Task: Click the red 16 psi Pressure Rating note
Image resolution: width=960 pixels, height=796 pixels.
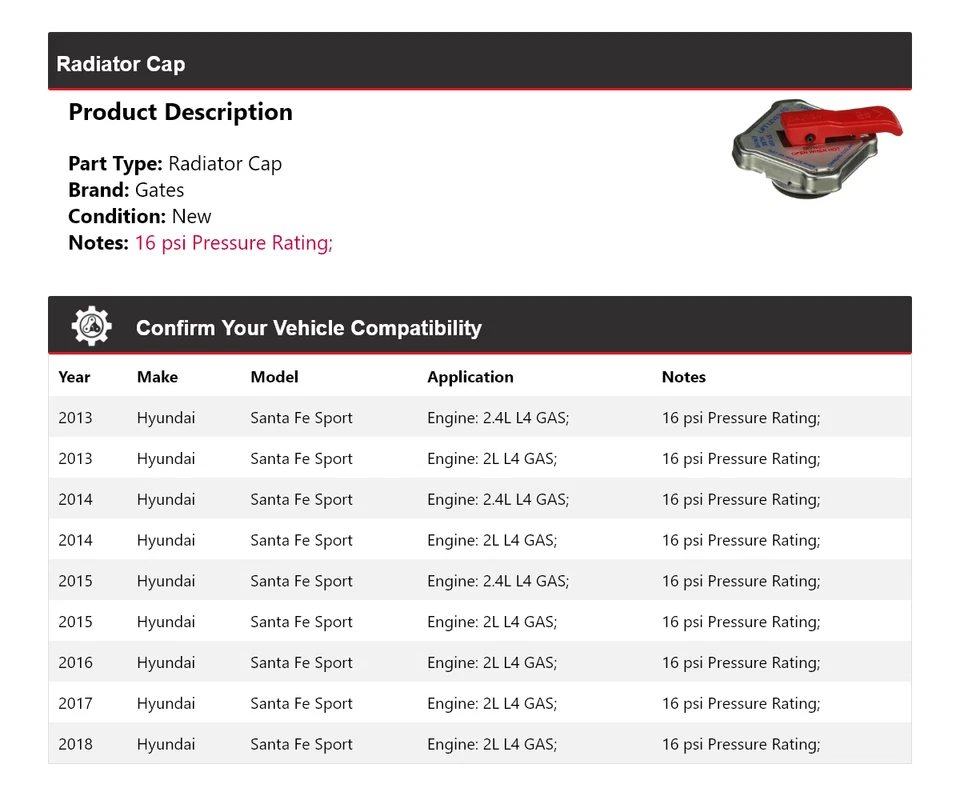Action: (x=233, y=243)
